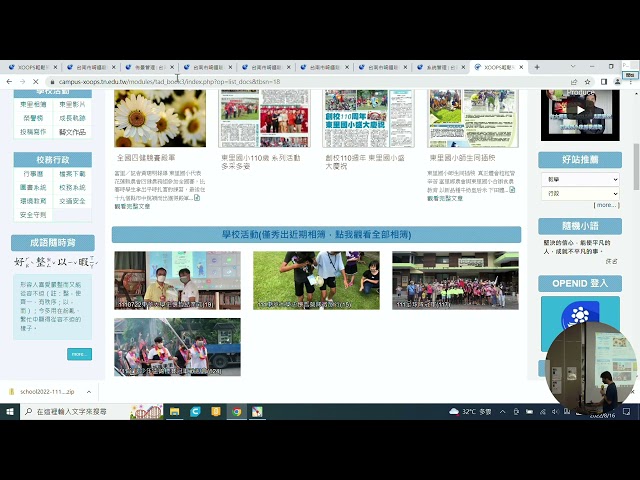Viewport: 640px width, 480px height.
Task: Go back to the previous page
Action: click(9, 82)
